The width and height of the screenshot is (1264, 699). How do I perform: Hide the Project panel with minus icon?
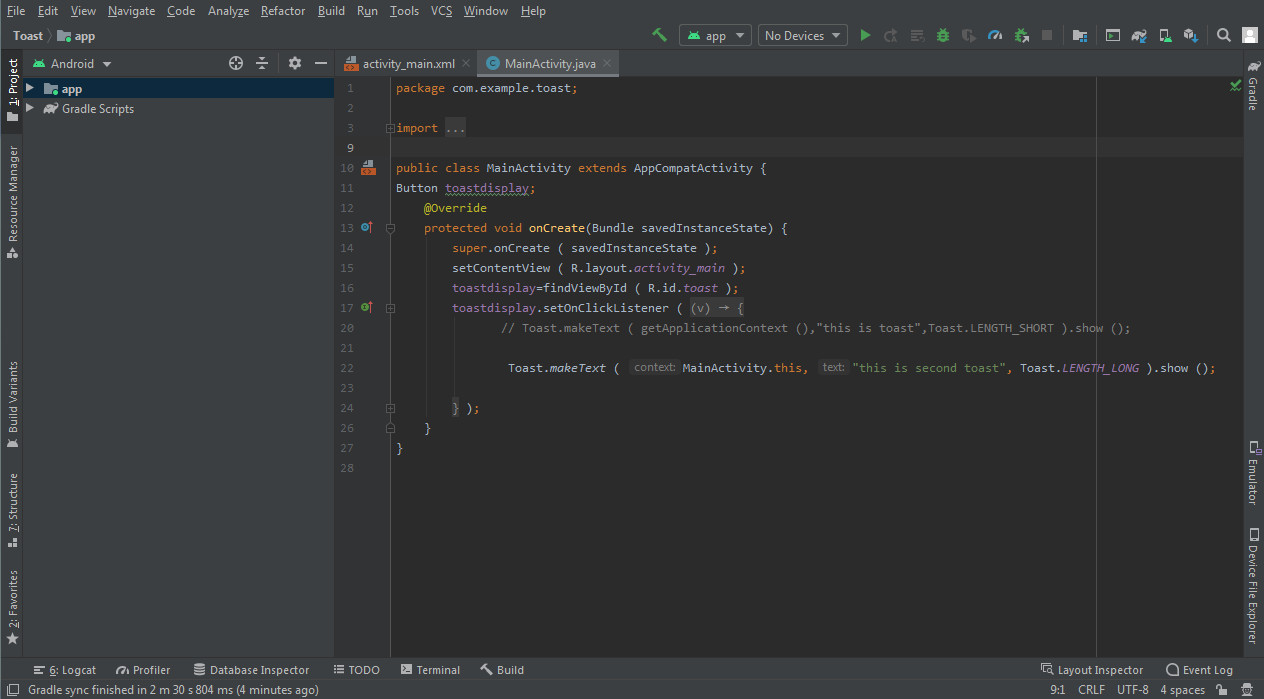coord(321,63)
